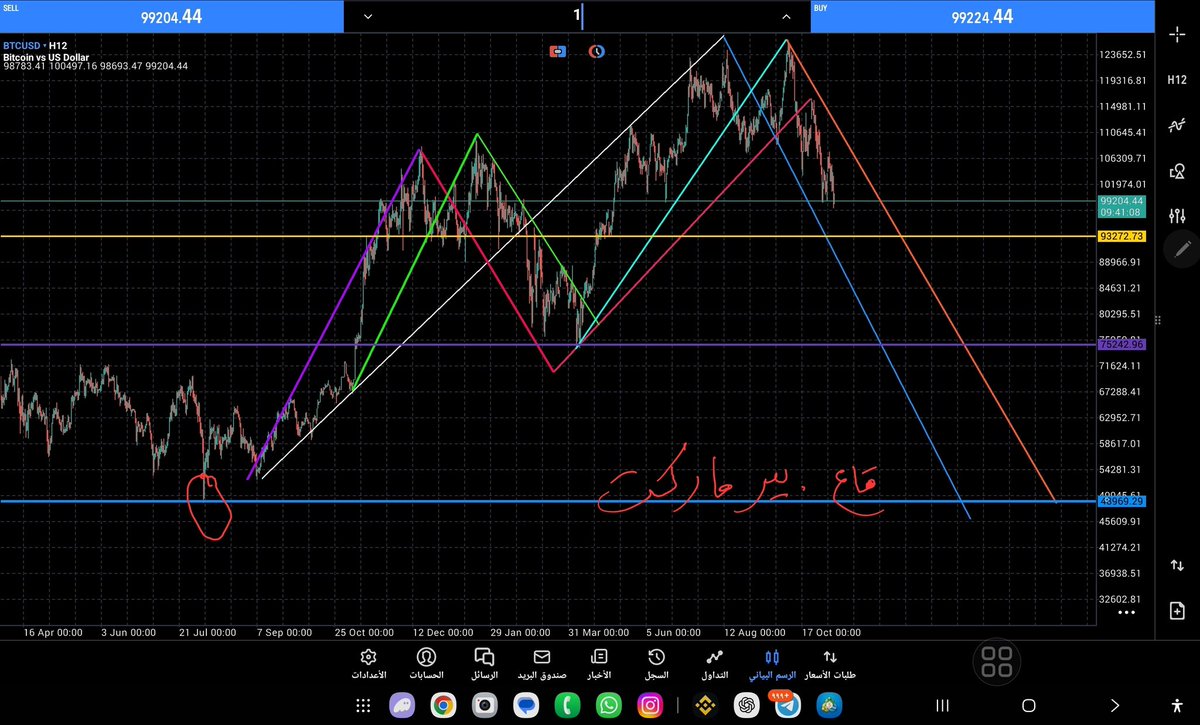Open the Trade tab (التداول)
This screenshot has width=1200, height=725.
(714, 664)
